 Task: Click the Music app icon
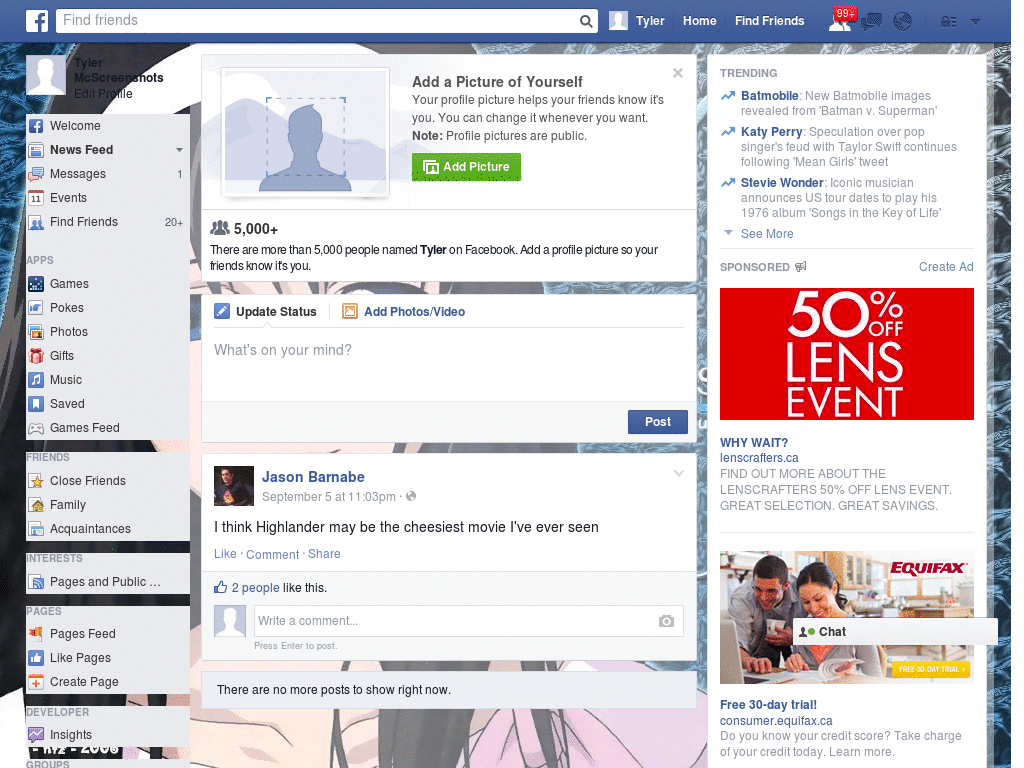(36, 379)
